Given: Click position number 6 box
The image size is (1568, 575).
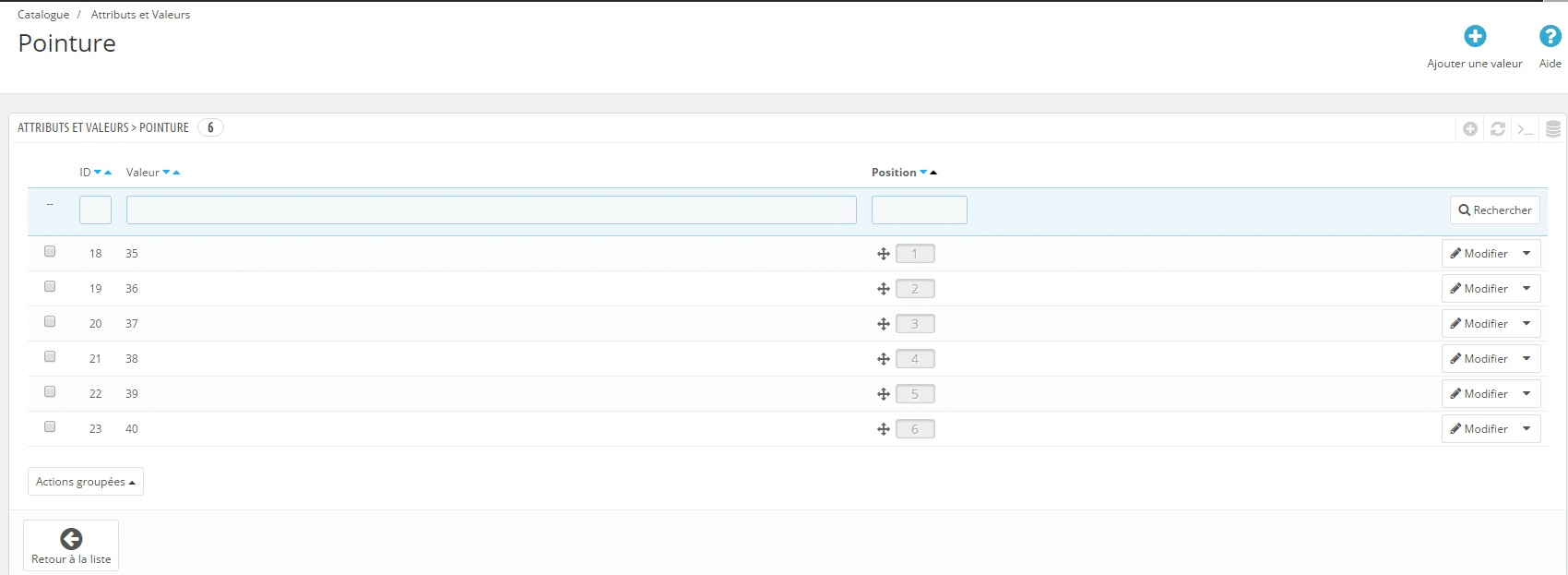Looking at the screenshot, I should [x=915, y=429].
